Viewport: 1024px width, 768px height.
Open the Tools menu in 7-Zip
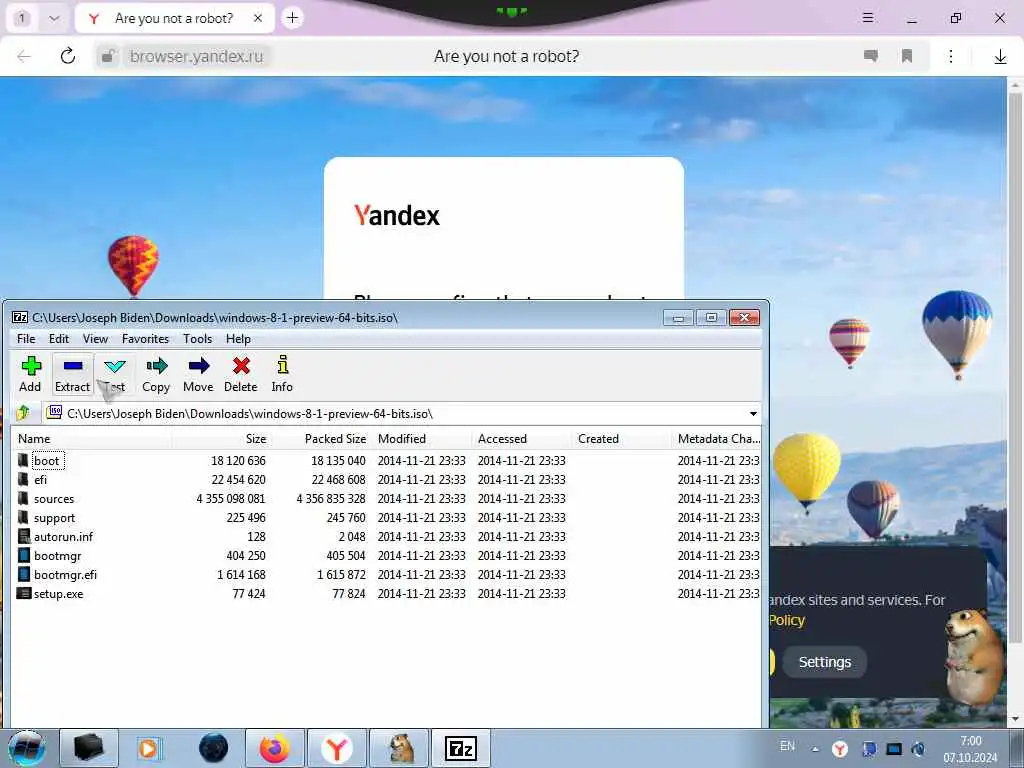coord(197,339)
